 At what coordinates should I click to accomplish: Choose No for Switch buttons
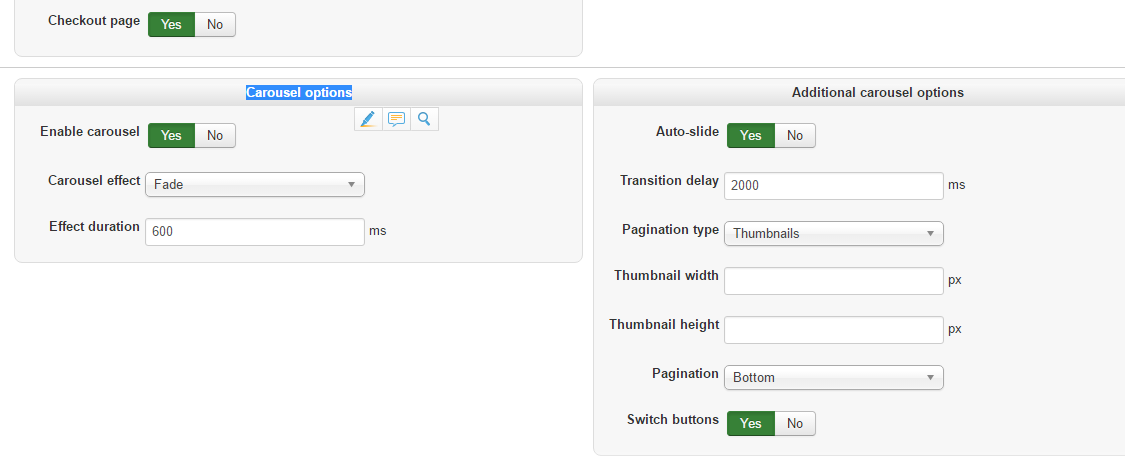click(795, 423)
